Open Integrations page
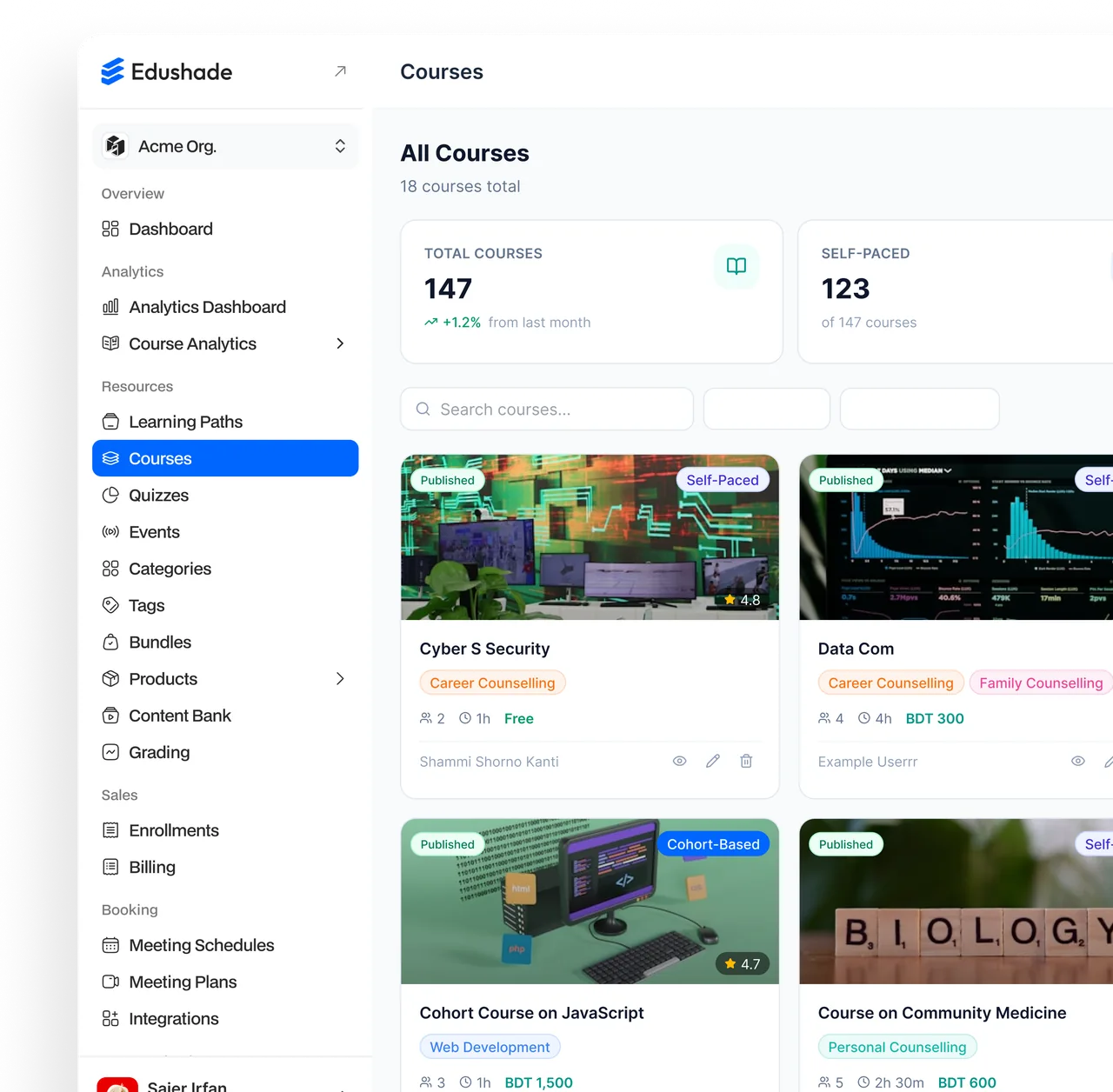The width and height of the screenshot is (1113, 1092). pos(225,1019)
